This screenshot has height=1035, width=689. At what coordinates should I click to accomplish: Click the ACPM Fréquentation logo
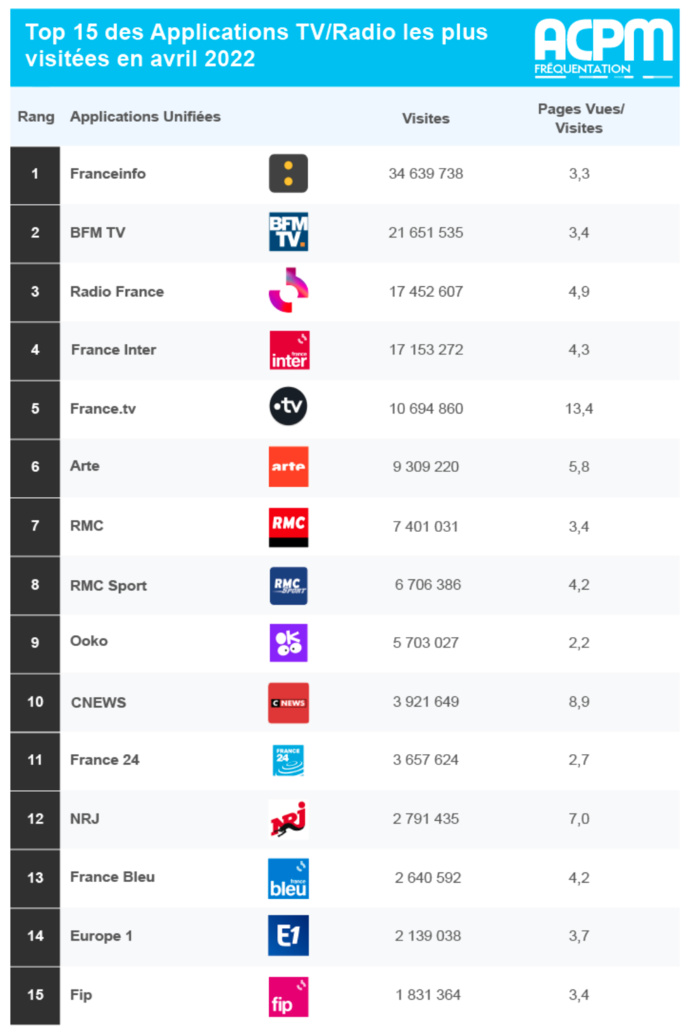point(603,47)
